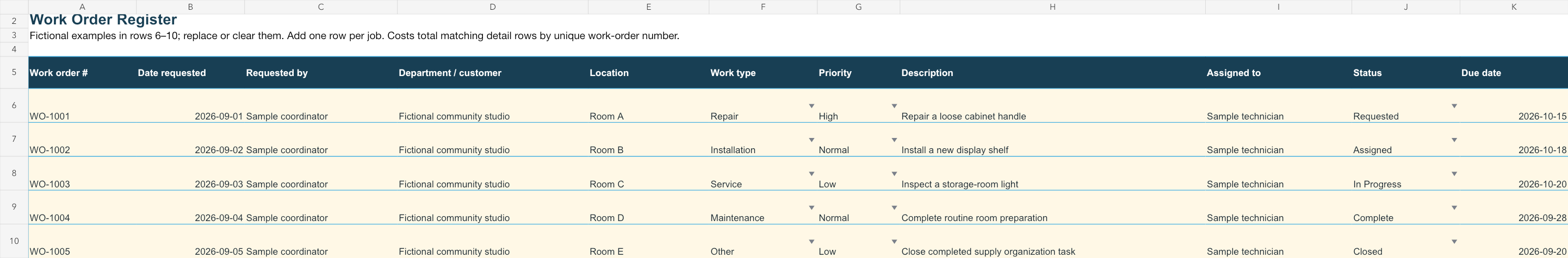The image size is (1568, 258).
Task: Select column C header
Action: coord(321,7)
